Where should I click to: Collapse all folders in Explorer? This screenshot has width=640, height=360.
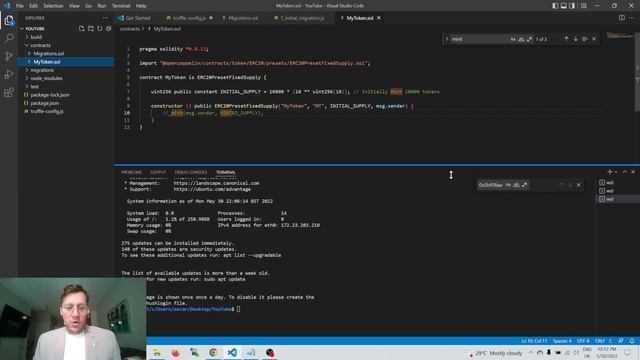point(109,29)
